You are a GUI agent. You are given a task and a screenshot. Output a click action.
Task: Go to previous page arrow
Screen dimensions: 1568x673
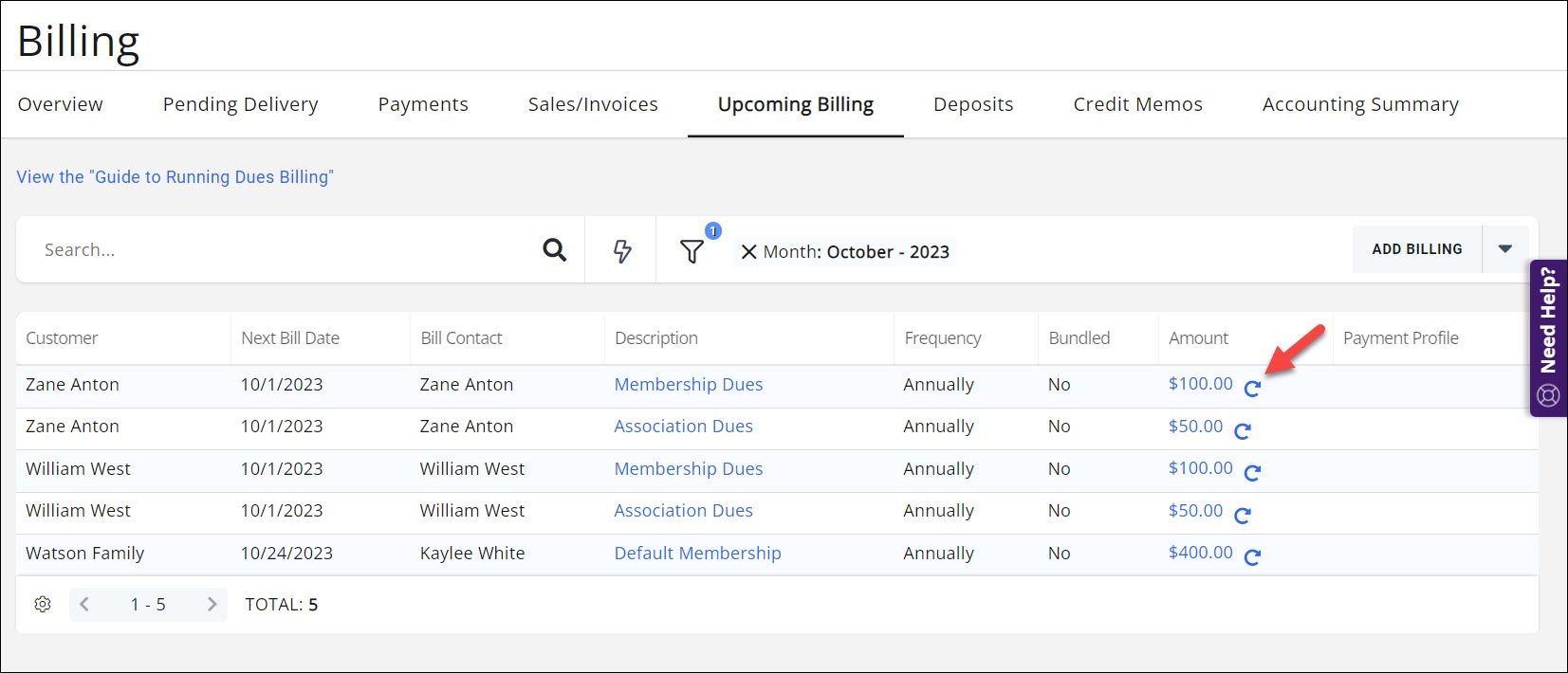[84, 605]
